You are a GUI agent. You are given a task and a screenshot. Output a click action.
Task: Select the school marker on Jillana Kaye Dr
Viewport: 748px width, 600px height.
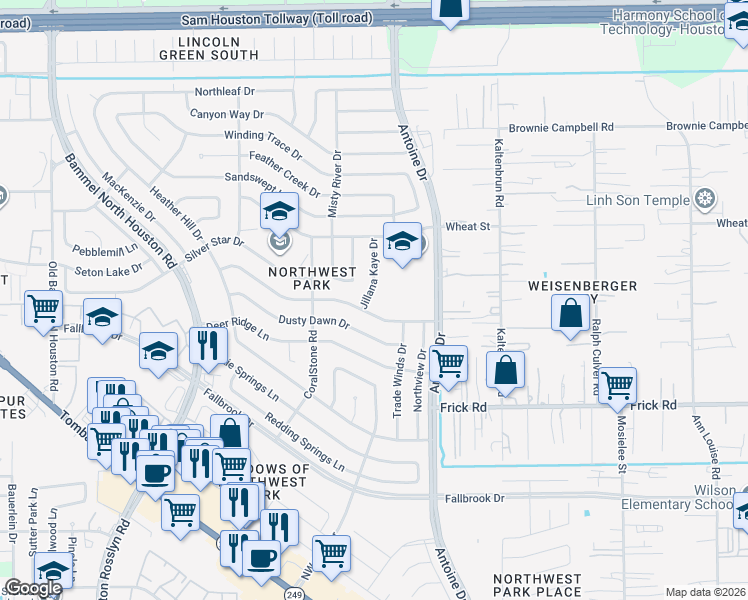[402, 242]
